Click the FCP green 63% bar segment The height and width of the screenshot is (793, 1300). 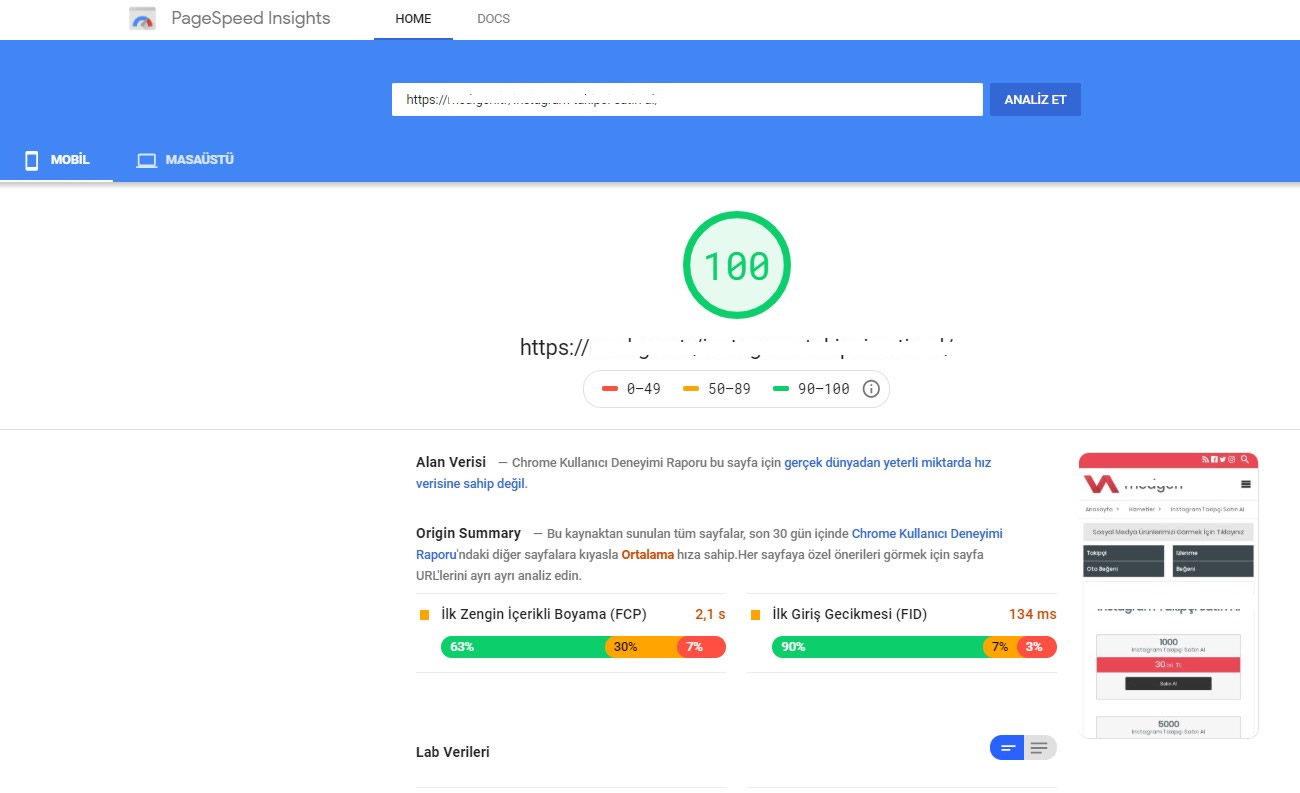pyautogui.click(x=523, y=647)
